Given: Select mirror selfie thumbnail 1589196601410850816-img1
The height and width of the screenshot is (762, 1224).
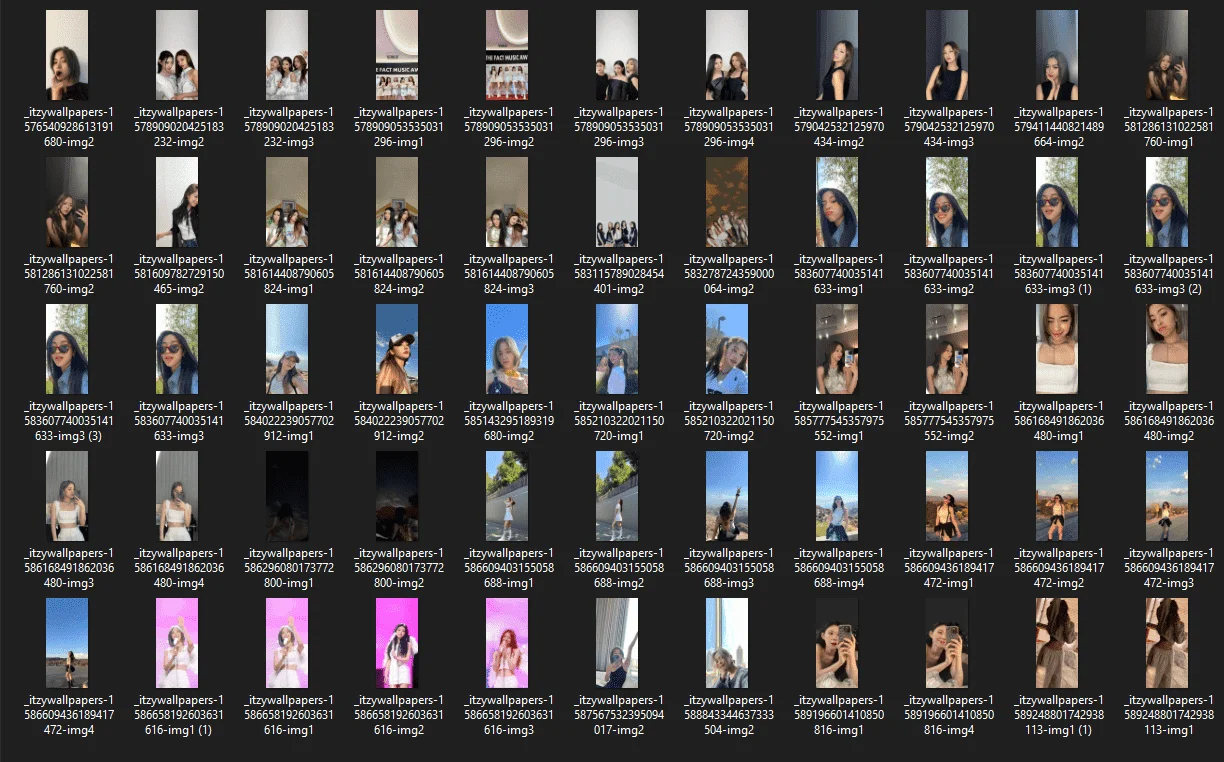Looking at the screenshot, I should click(837, 644).
